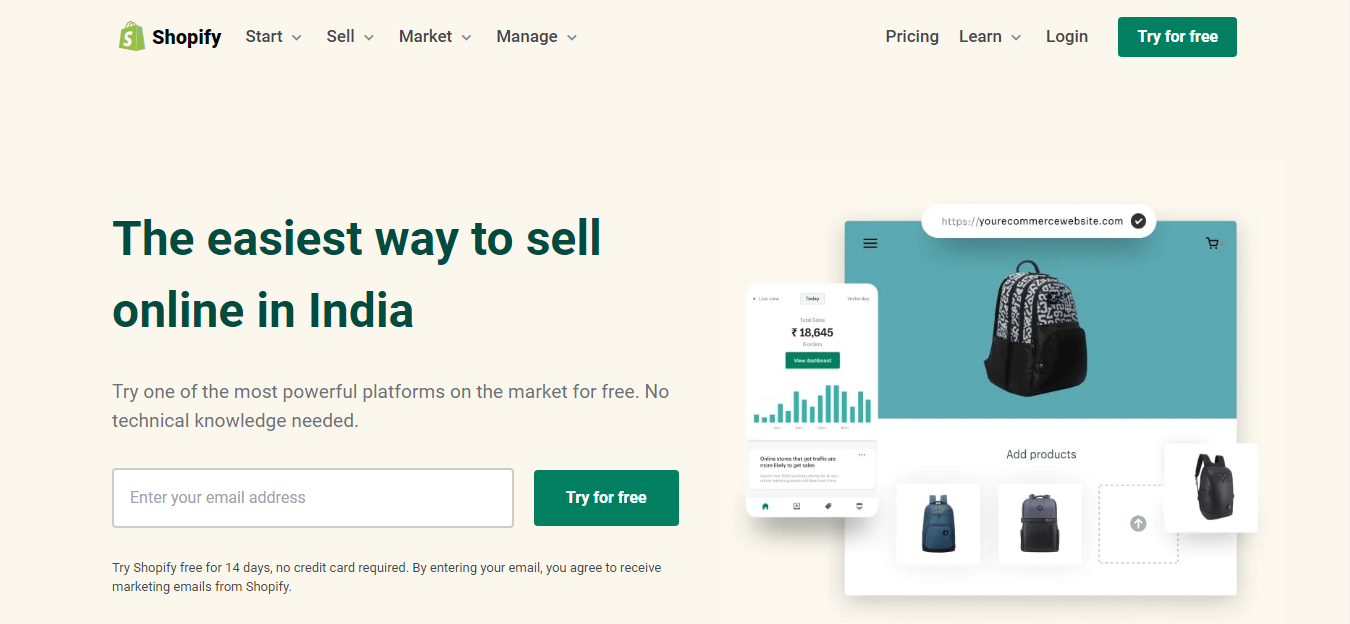Click the shopping cart icon in preview
The image size is (1350, 624).
click(1213, 243)
